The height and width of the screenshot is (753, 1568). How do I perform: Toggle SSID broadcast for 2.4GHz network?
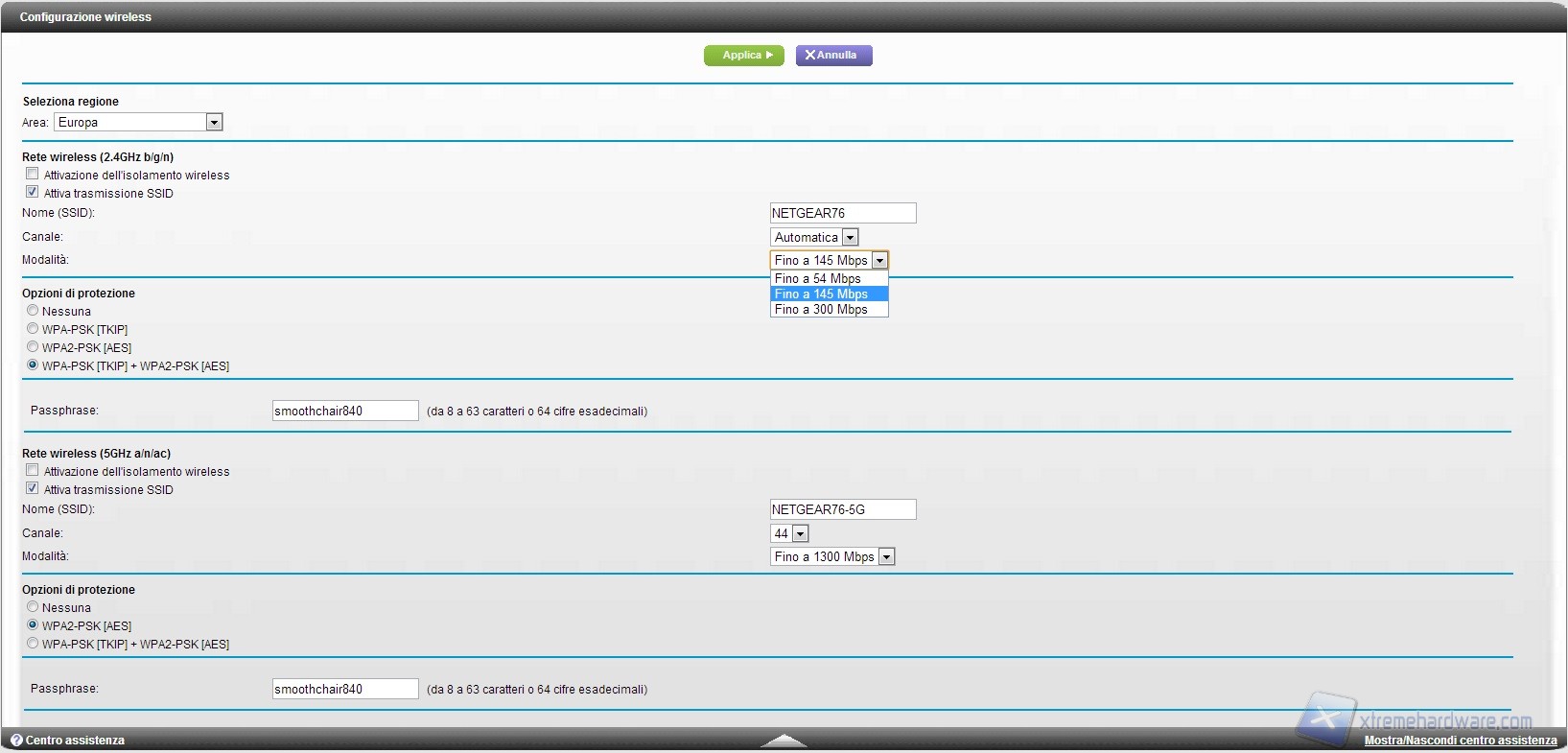click(x=33, y=192)
